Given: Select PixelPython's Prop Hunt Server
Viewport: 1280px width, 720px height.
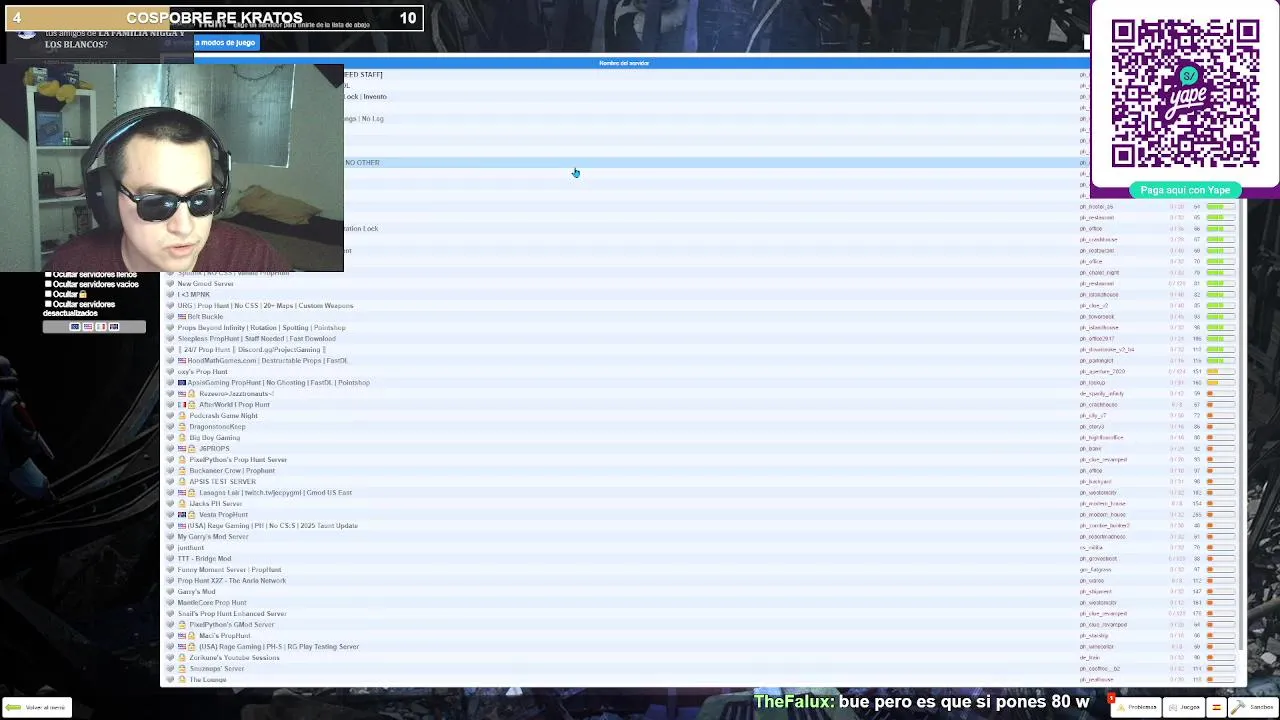Looking at the screenshot, I should pyautogui.click(x=238, y=460).
